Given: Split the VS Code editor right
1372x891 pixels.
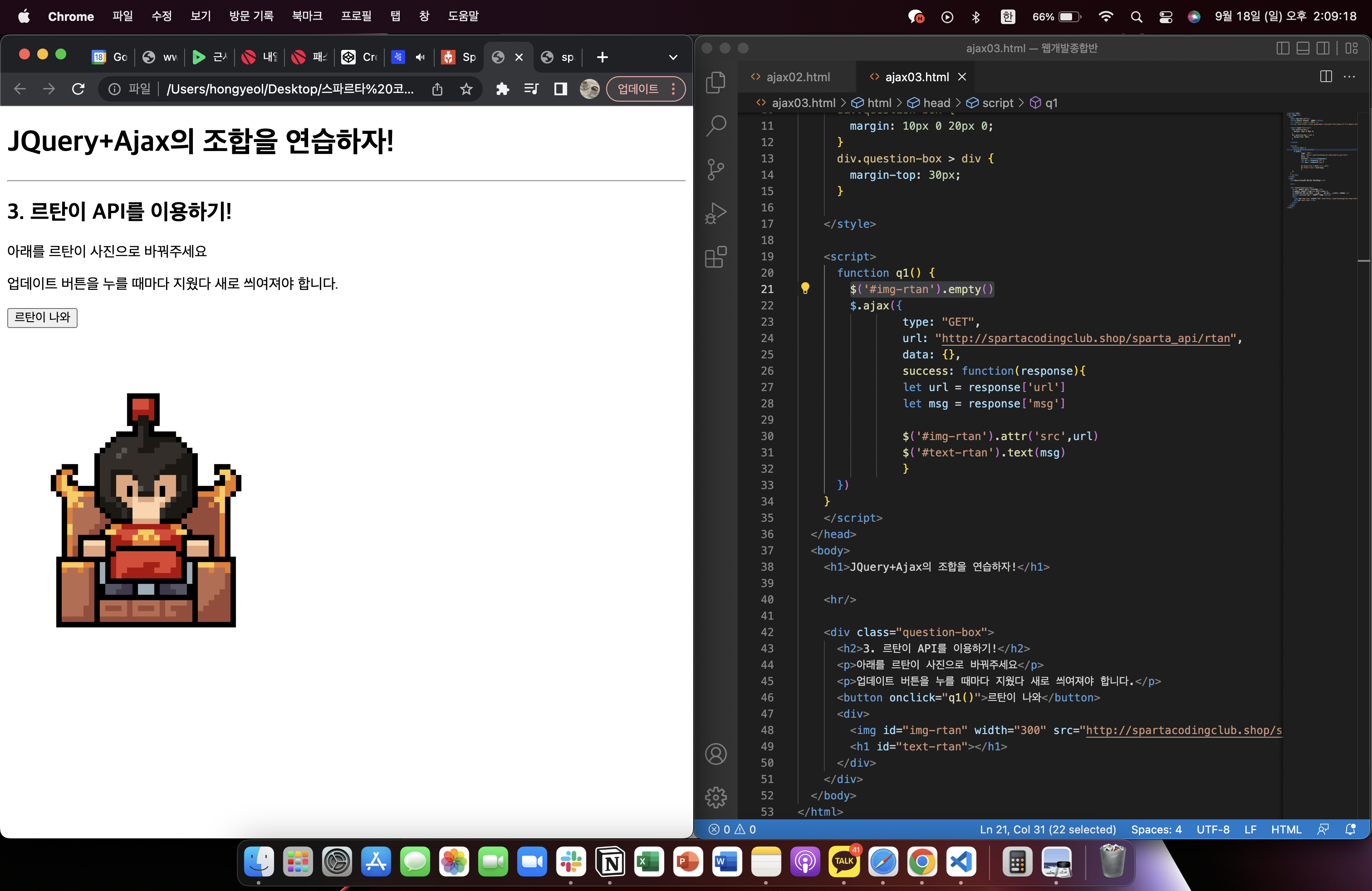Looking at the screenshot, I should click(1326, 77).
